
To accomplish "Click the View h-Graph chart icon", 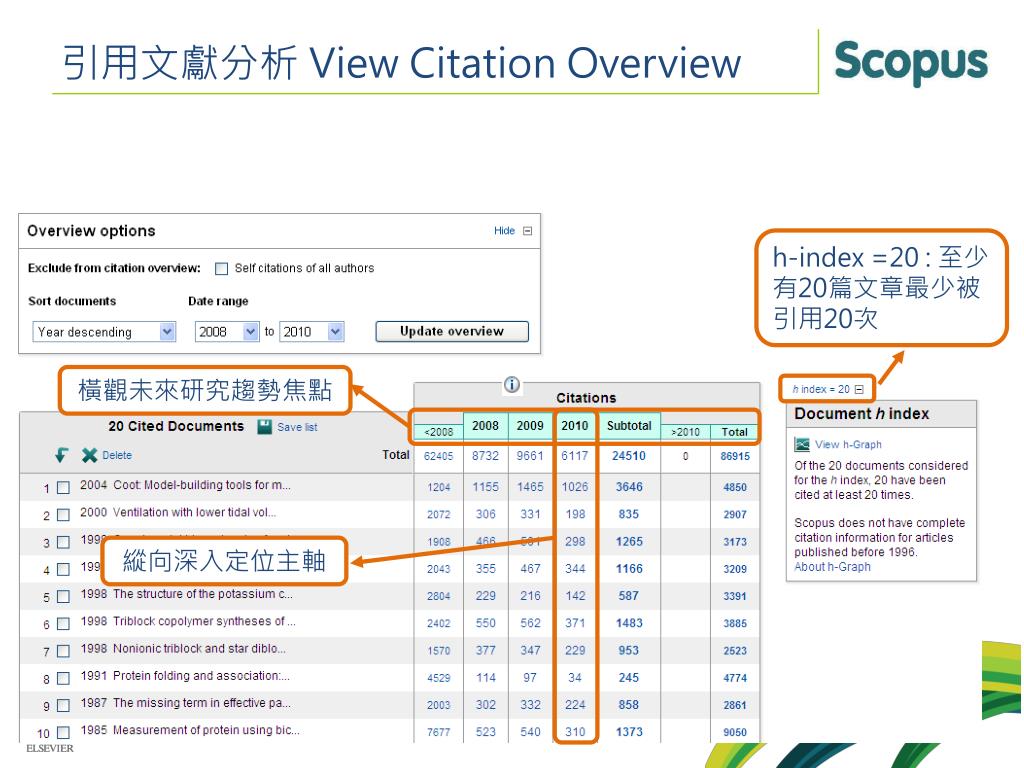I will (802, 445).
